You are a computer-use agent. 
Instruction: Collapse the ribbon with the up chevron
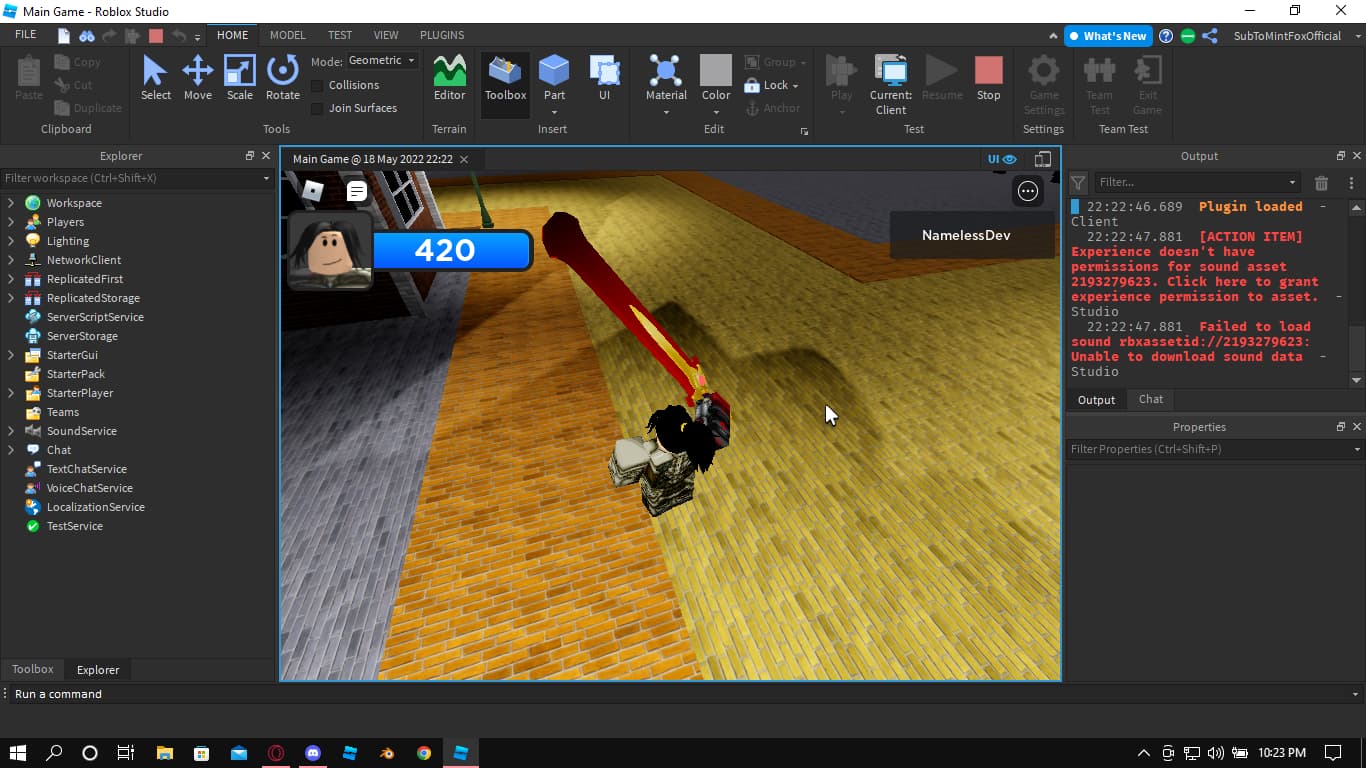tap(1053, 36)
